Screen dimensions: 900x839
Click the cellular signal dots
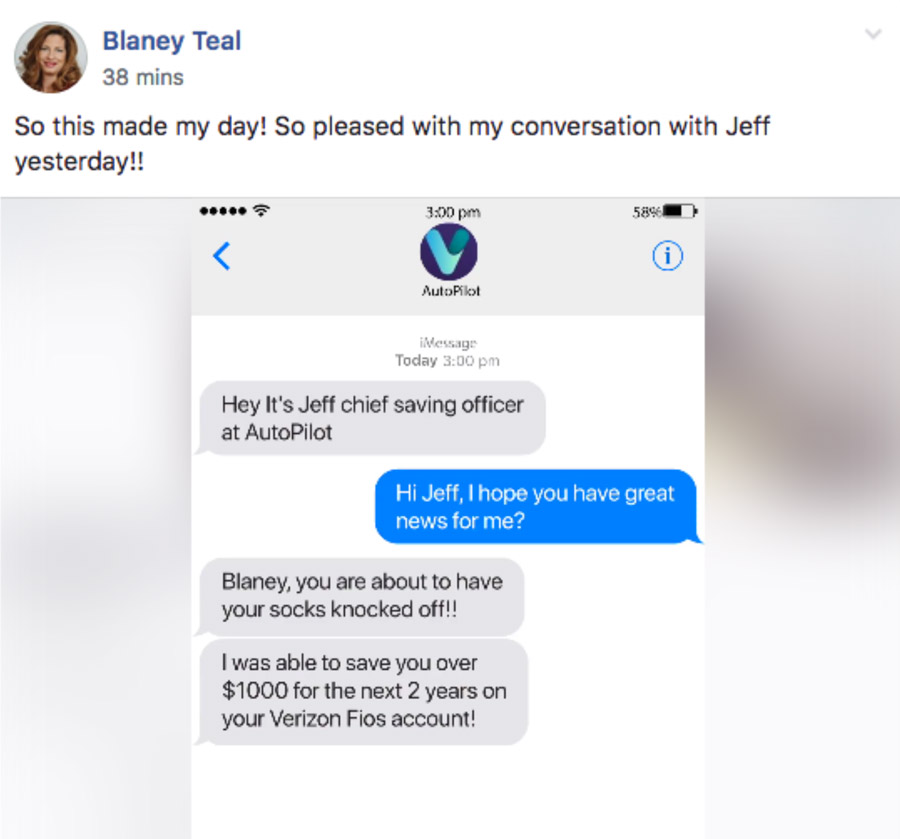(223, 211)
